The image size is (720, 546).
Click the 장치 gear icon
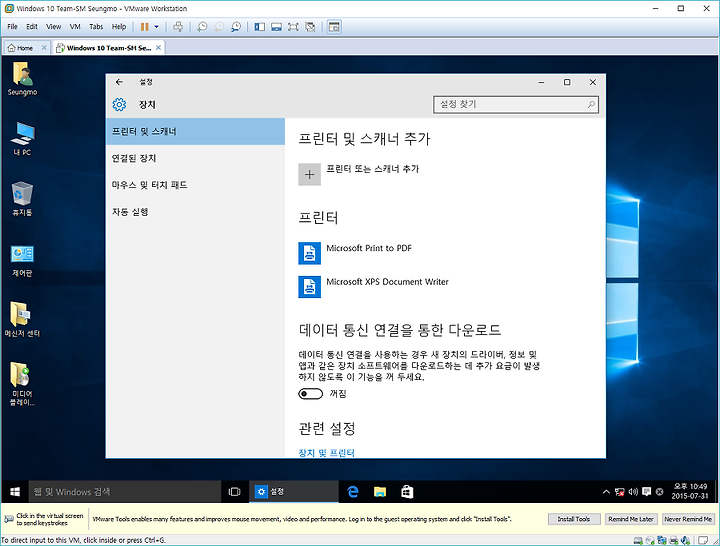(x=119, y=105)
